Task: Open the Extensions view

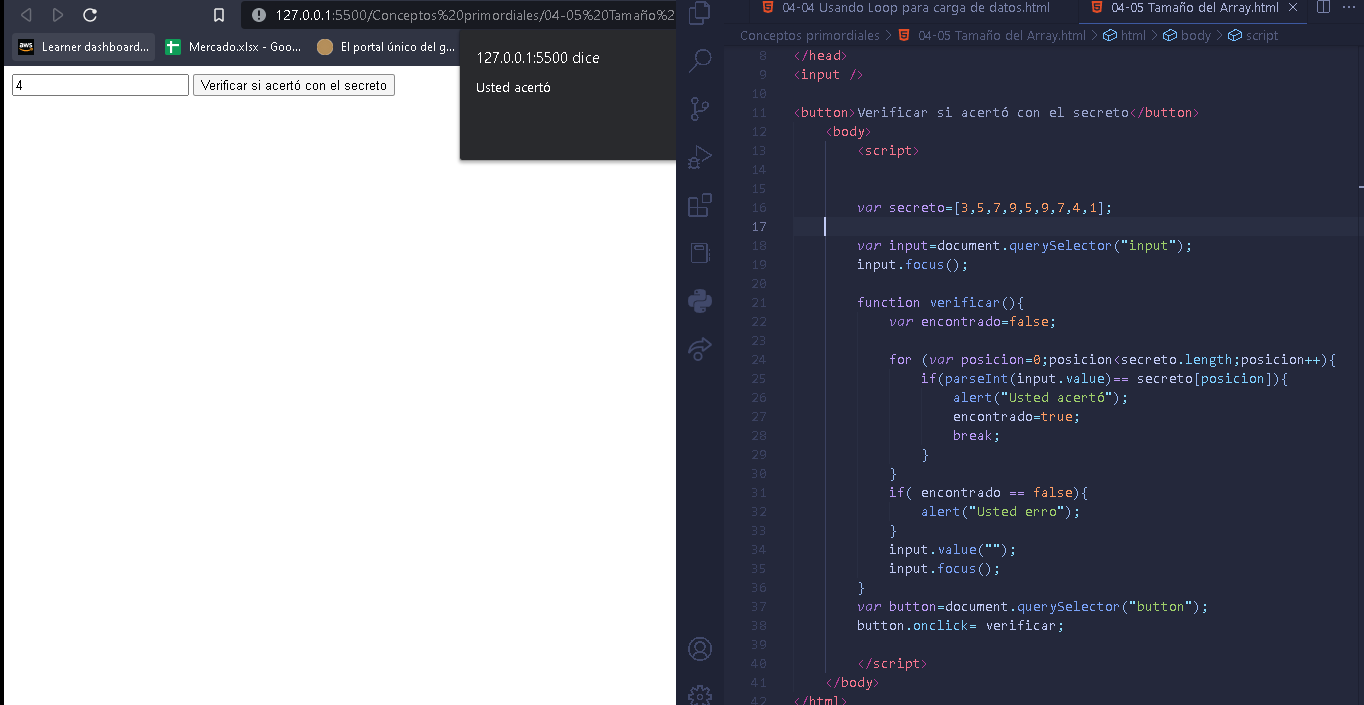Action: [x=700, y=205]
